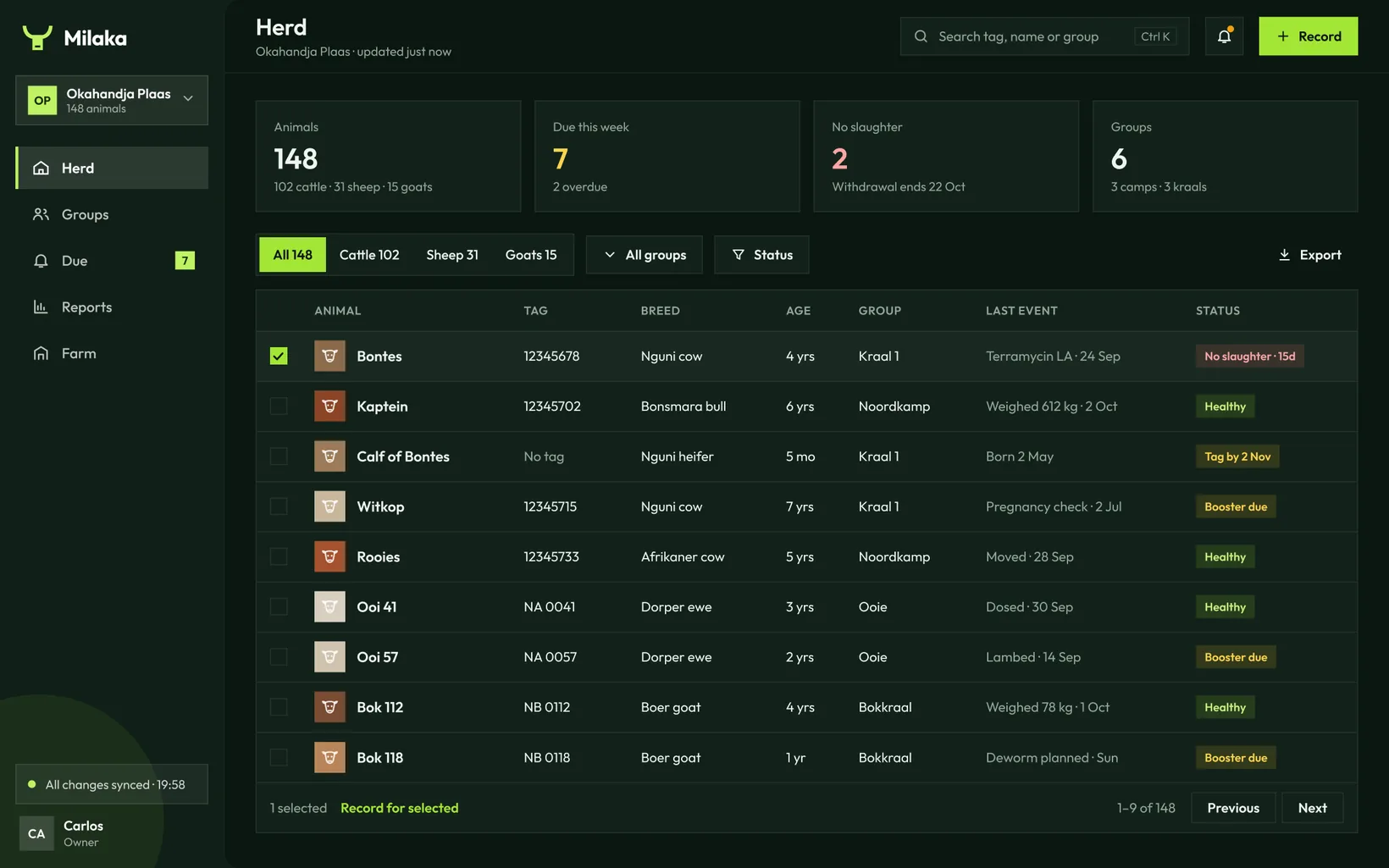Image resolution: width=1389 pixels, height=868 pixels.
Task: Click Ooi 41 animal avatar icon
Action: (329, 606)
